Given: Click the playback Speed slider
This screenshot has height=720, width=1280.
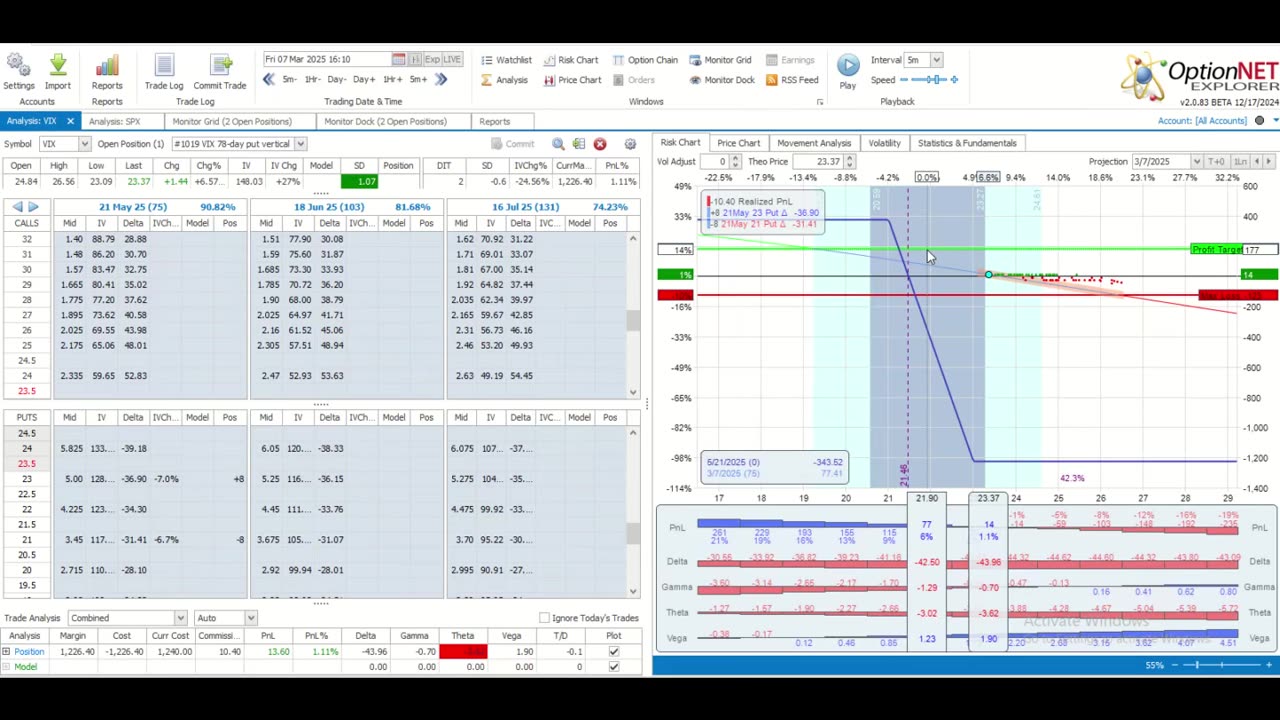Looking at the screenshot, I should tap(930, 80).
